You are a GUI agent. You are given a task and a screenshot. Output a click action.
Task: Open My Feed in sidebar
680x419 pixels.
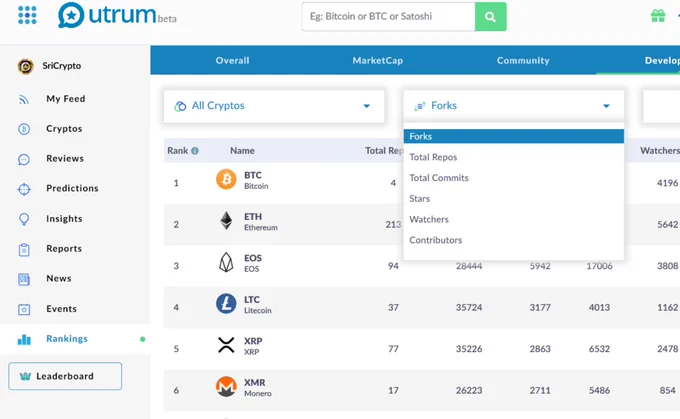click(66, 99)
